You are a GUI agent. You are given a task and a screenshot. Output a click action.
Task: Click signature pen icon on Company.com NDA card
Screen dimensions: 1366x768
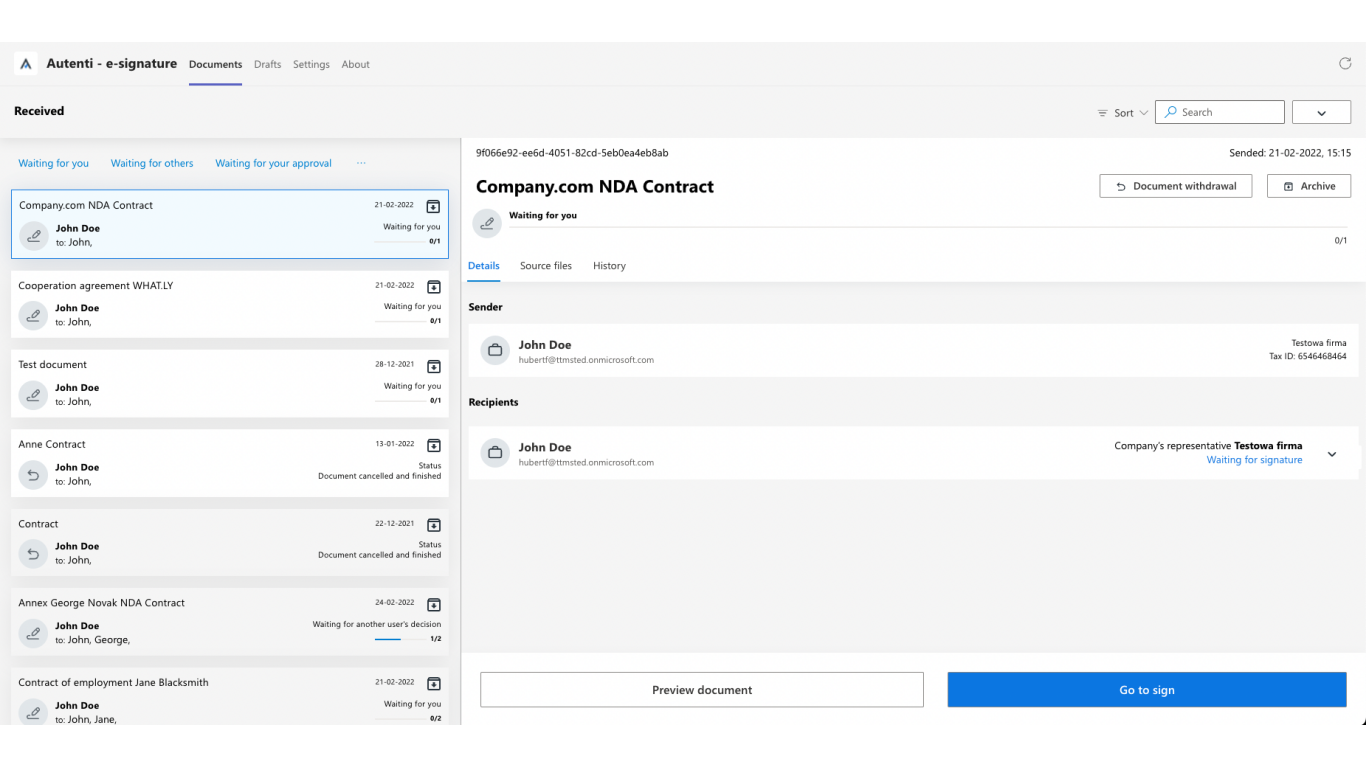click(34, 236)
